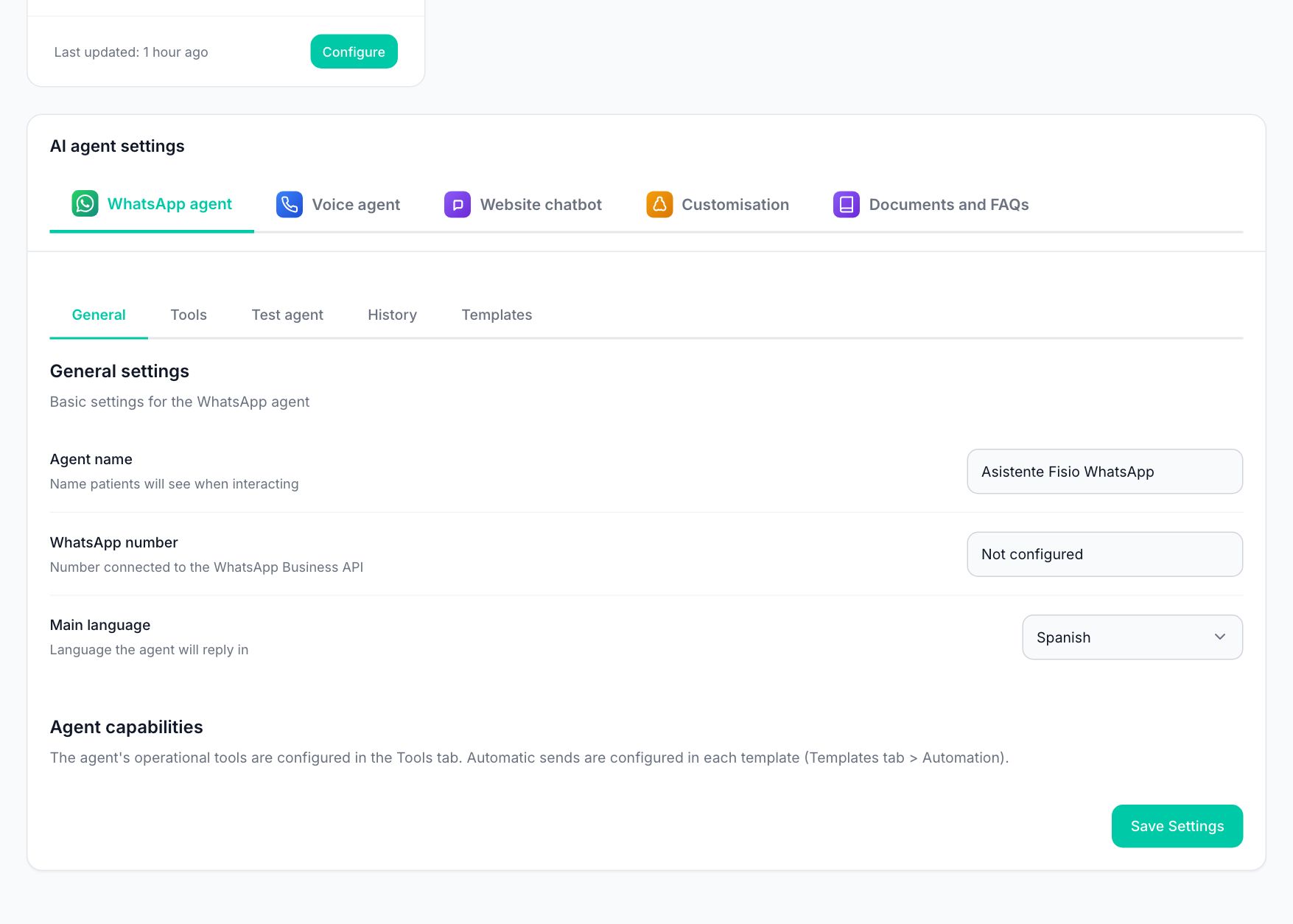
Task: Click the Configure button
Action: point(354,52)
